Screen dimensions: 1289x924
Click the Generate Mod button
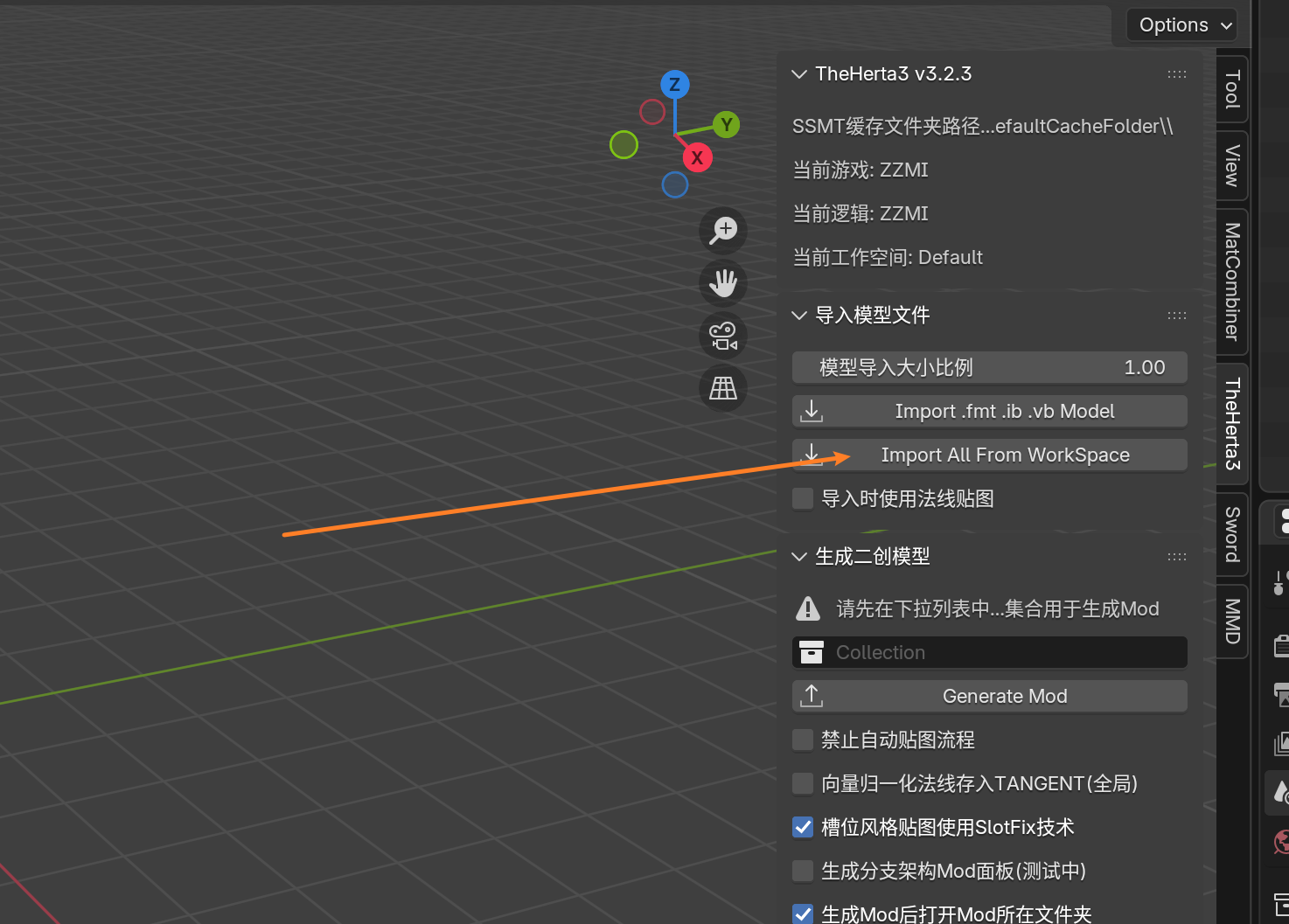989,697
